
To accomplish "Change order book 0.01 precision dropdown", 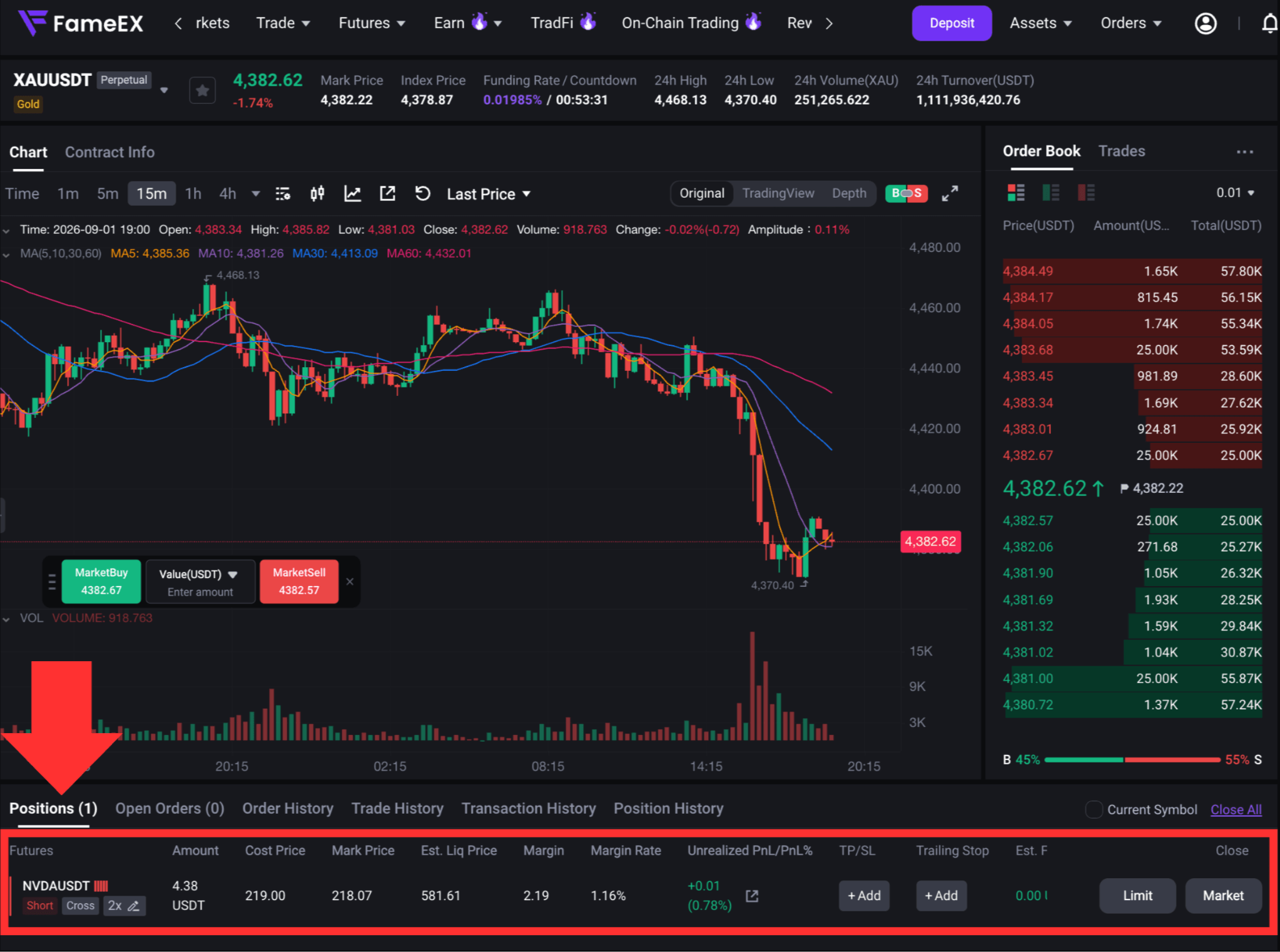I will 1235,193.
